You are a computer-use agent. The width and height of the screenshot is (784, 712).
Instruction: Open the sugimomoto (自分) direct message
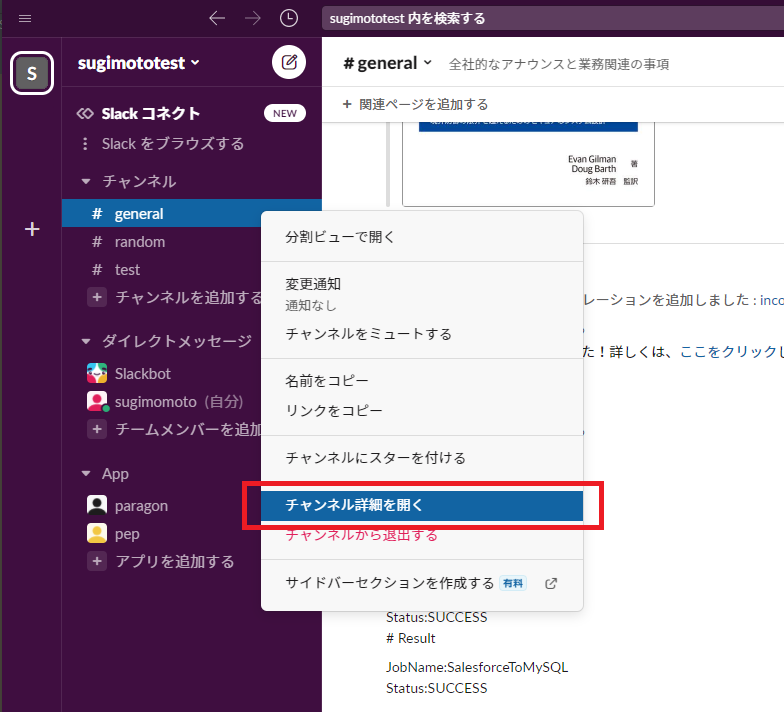(x=178, y=402)
